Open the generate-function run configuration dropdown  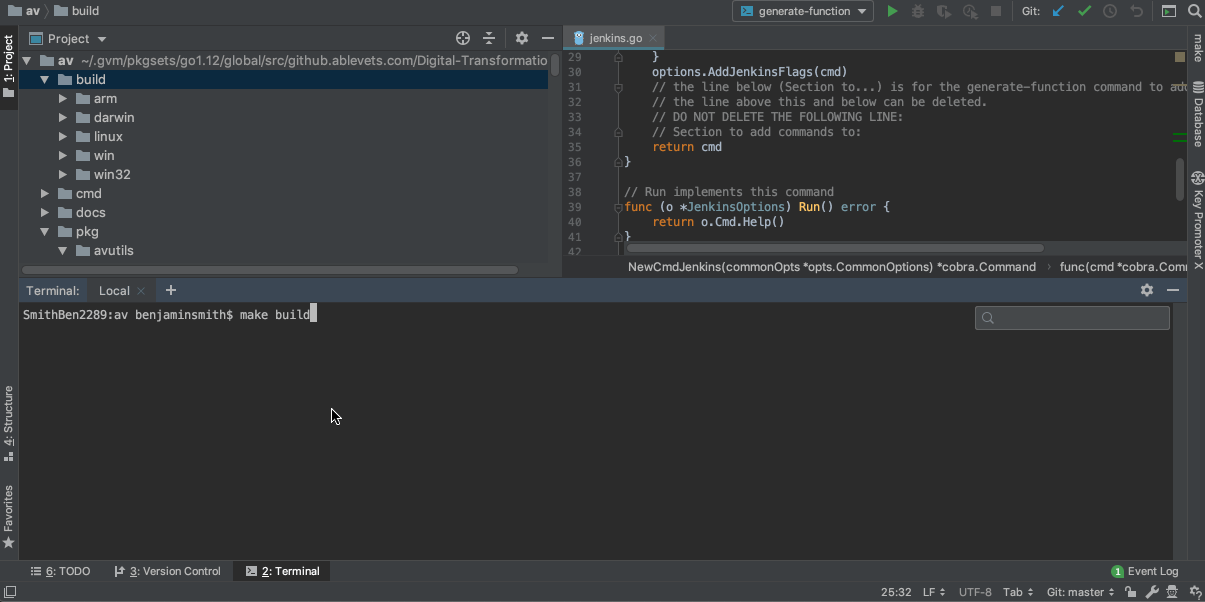(x=803, y=11)
